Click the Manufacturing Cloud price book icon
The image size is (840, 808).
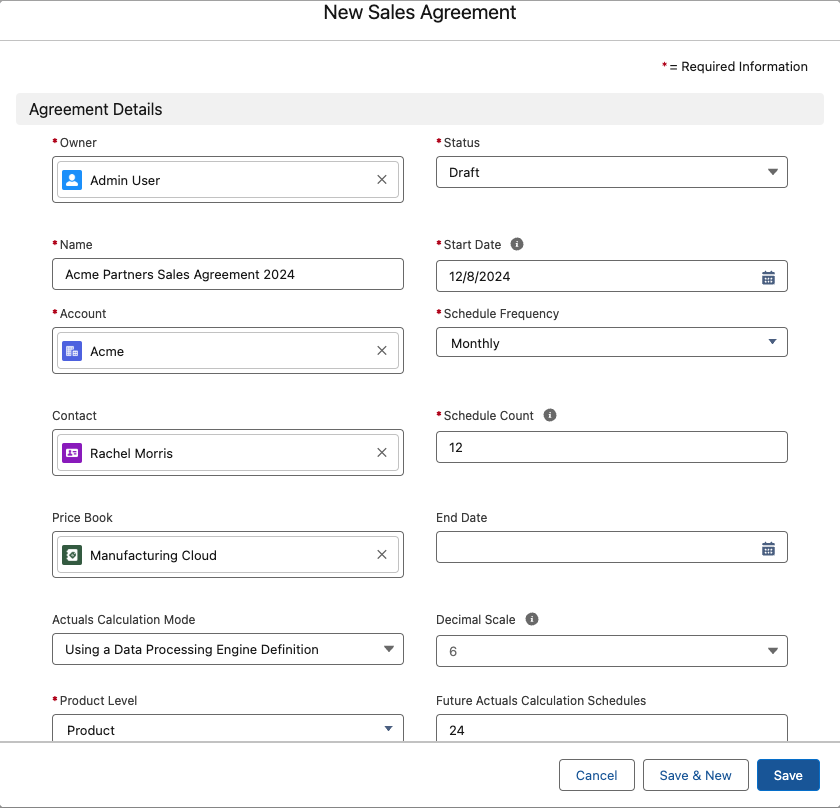pos(72,555)
